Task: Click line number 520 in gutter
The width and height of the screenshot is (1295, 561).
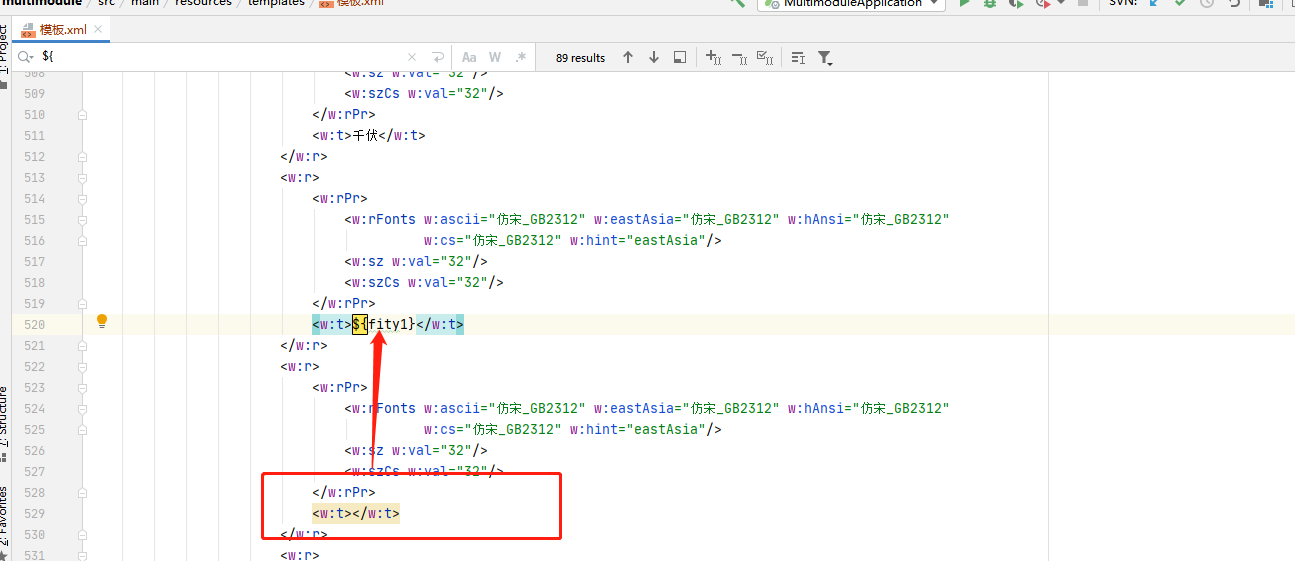Action: click(x=33, y=324)
